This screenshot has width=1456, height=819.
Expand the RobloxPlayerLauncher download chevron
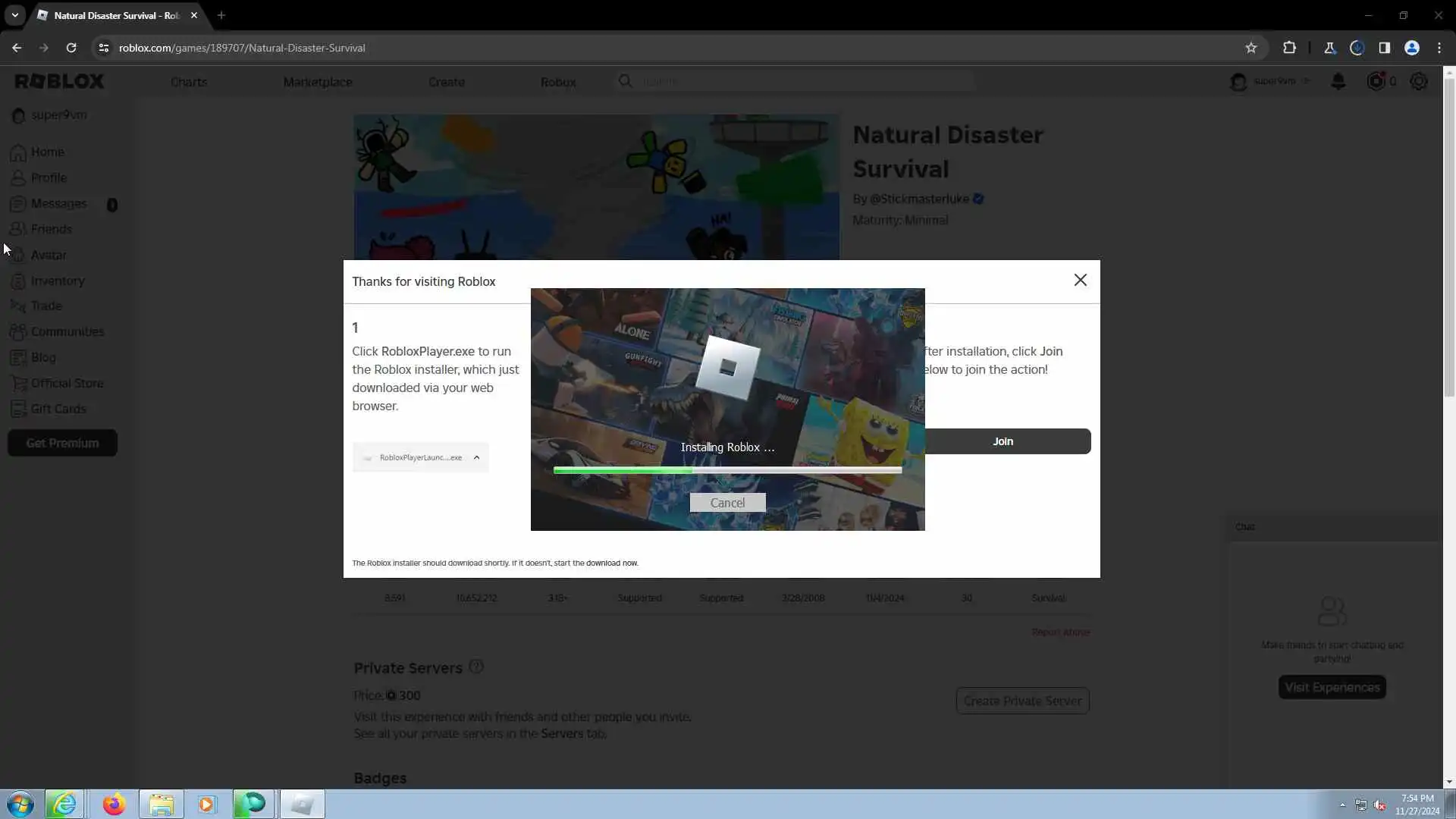476,457
